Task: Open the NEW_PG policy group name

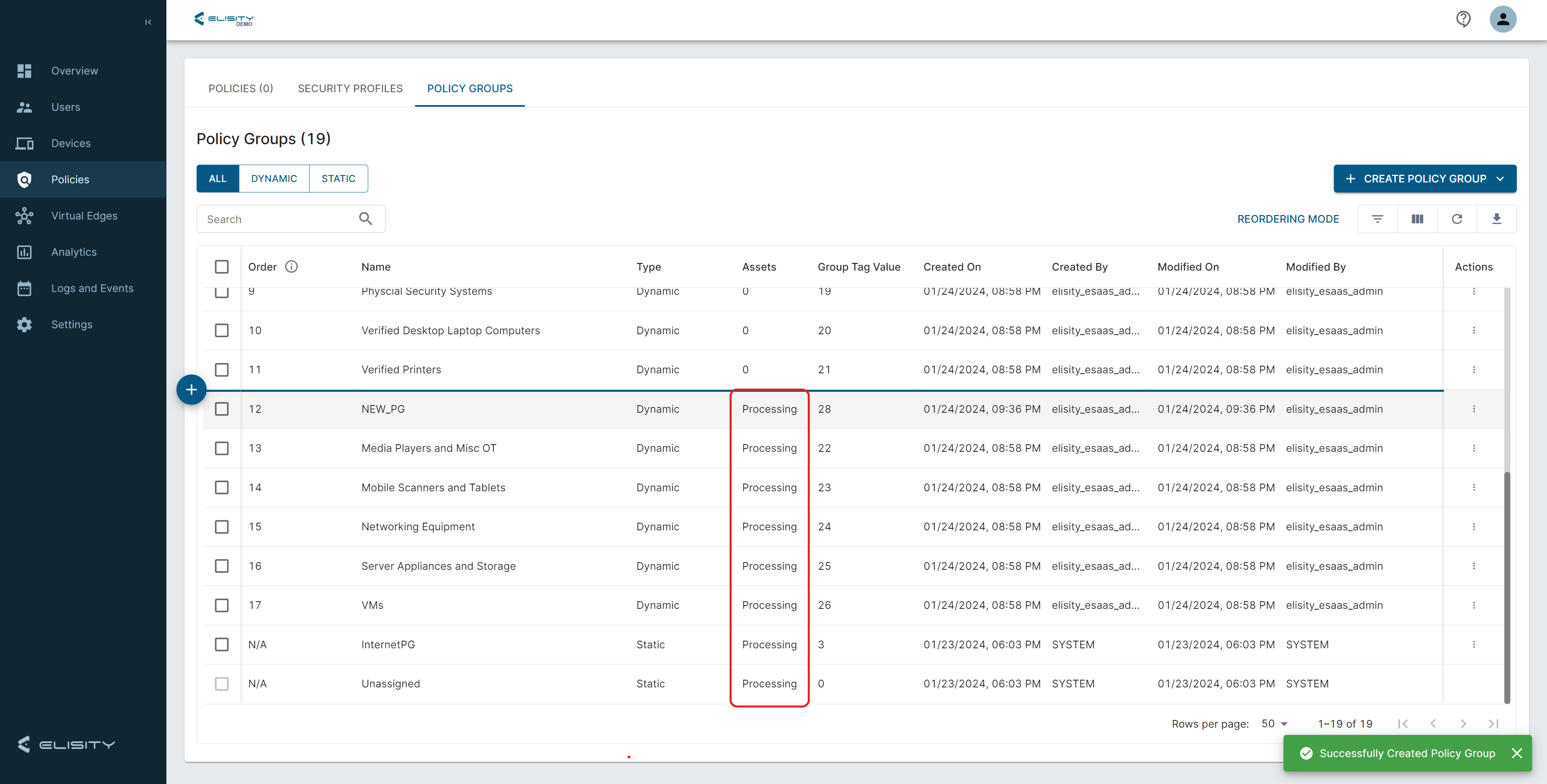Action: tap(383, 409)
